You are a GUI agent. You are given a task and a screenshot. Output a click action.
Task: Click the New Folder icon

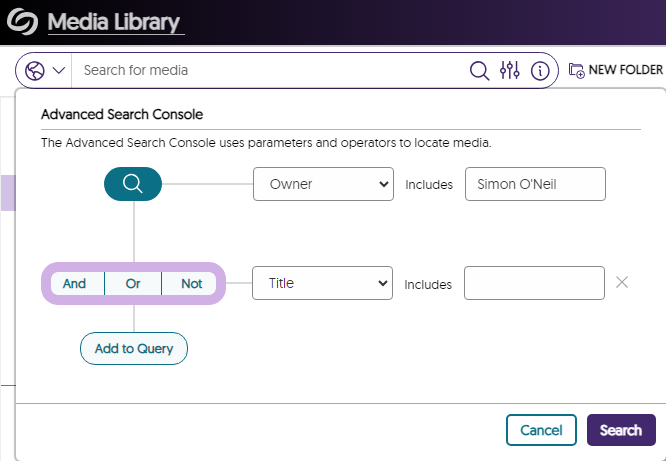[577, 71]
